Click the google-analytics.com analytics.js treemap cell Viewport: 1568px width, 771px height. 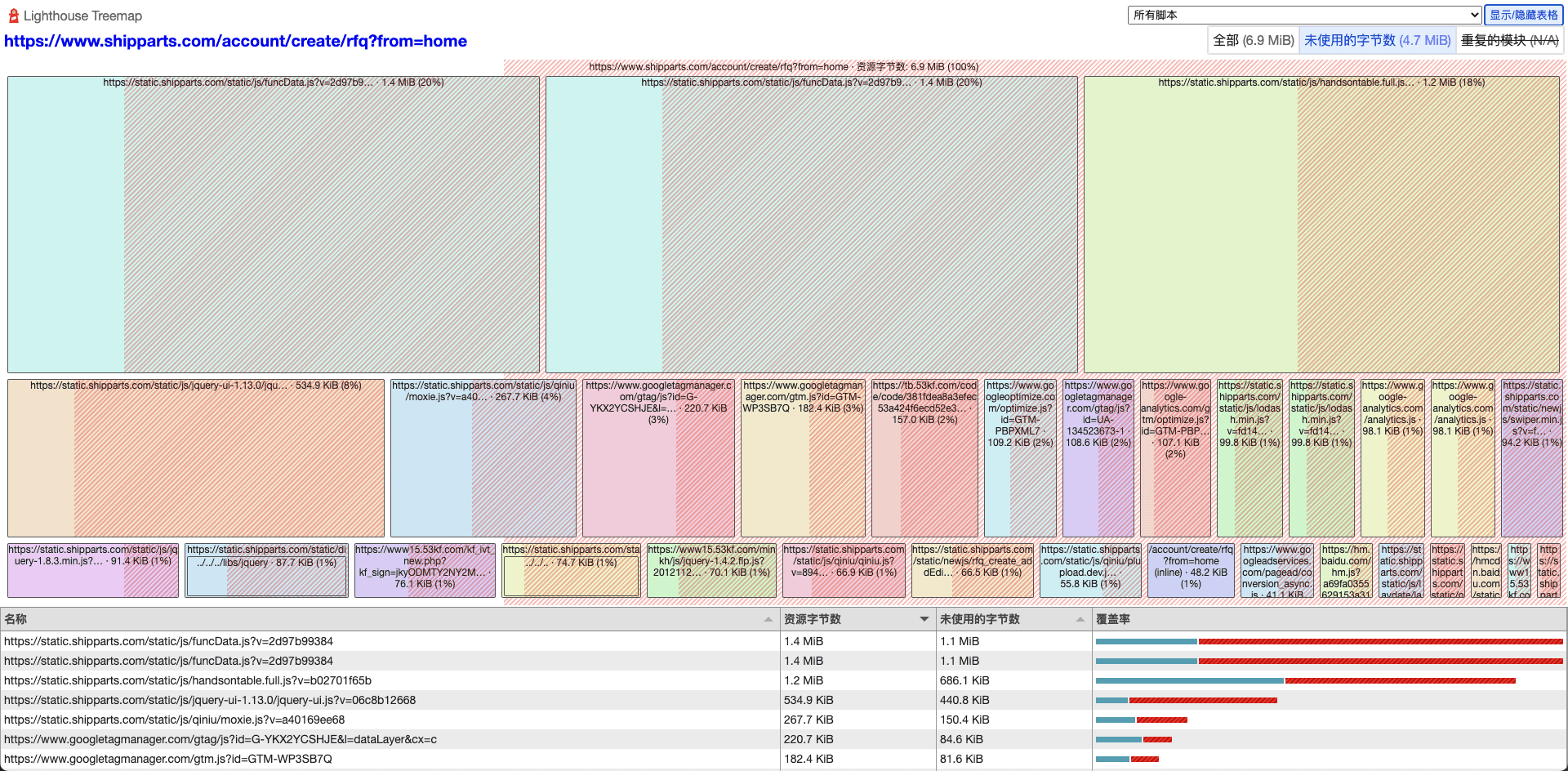tap(1392, 457)
